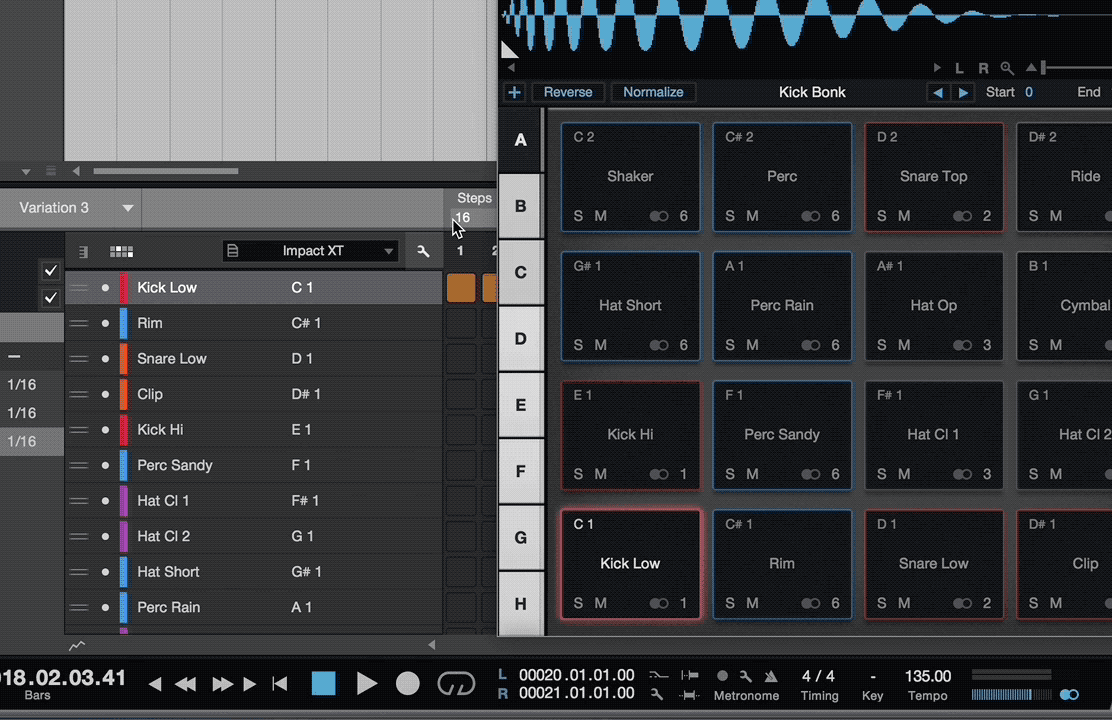Open the Impact XT instrument selector dropdown
The width and height of the screenshot is (1112, 720).
pyautogui.click(x=310, y=250)
